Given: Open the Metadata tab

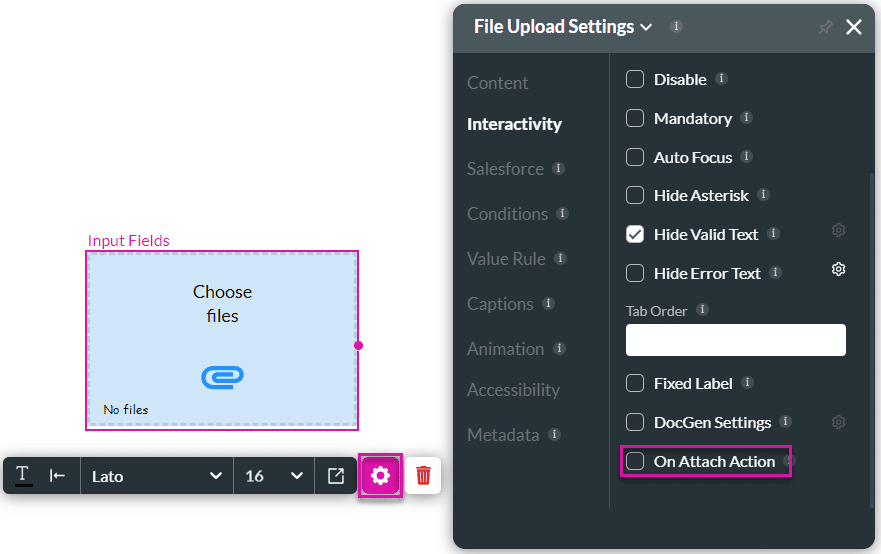Looking at the screenshot, I should (503, 434).
